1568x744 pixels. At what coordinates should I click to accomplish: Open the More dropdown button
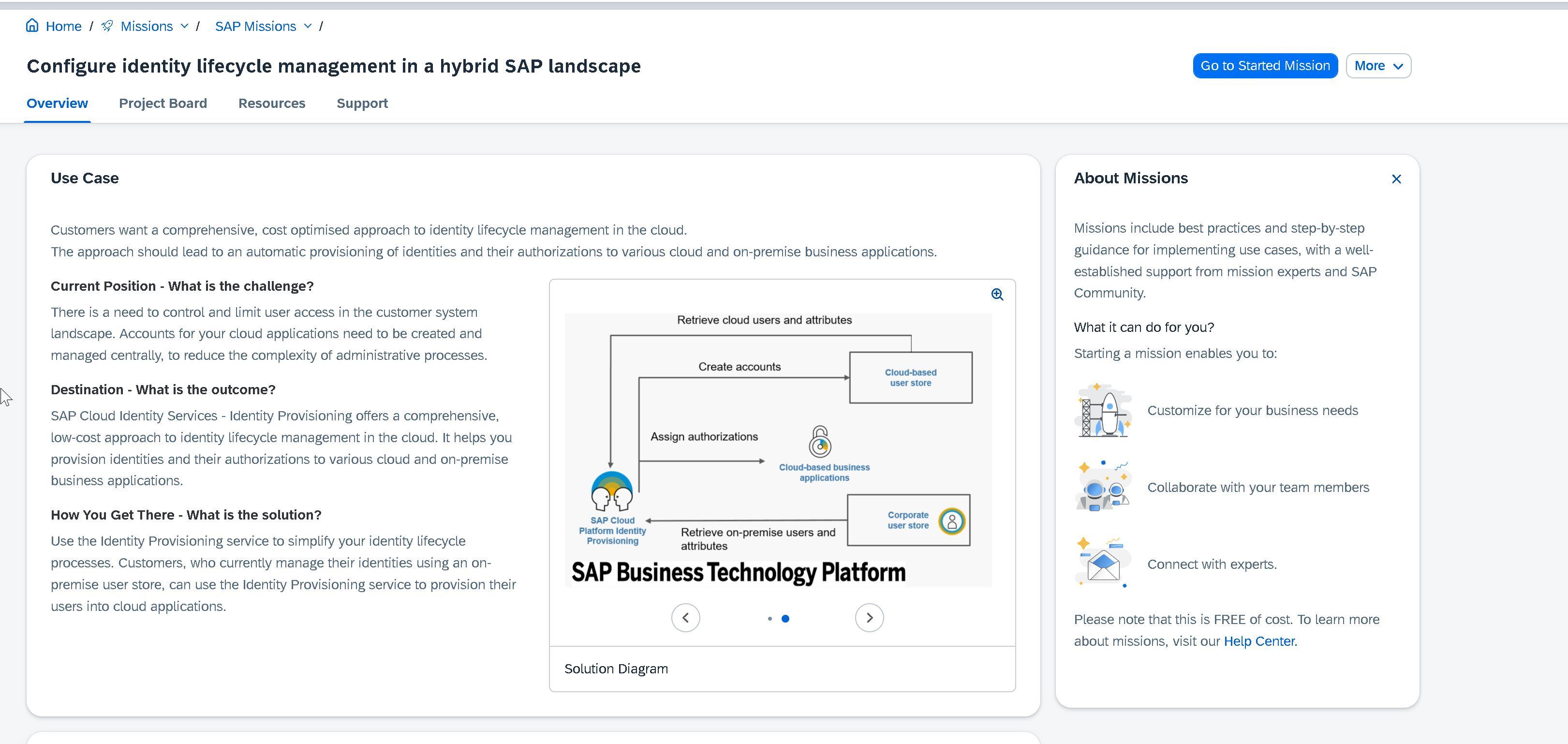tap(1378, 66)
